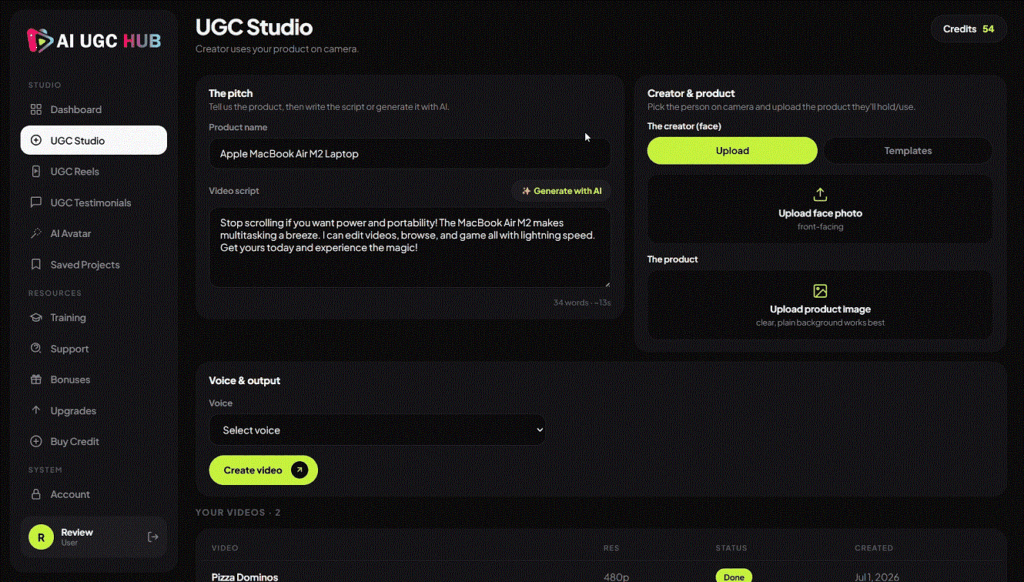
Task: Open the Dashboard menu item
Action: [93, 109]
